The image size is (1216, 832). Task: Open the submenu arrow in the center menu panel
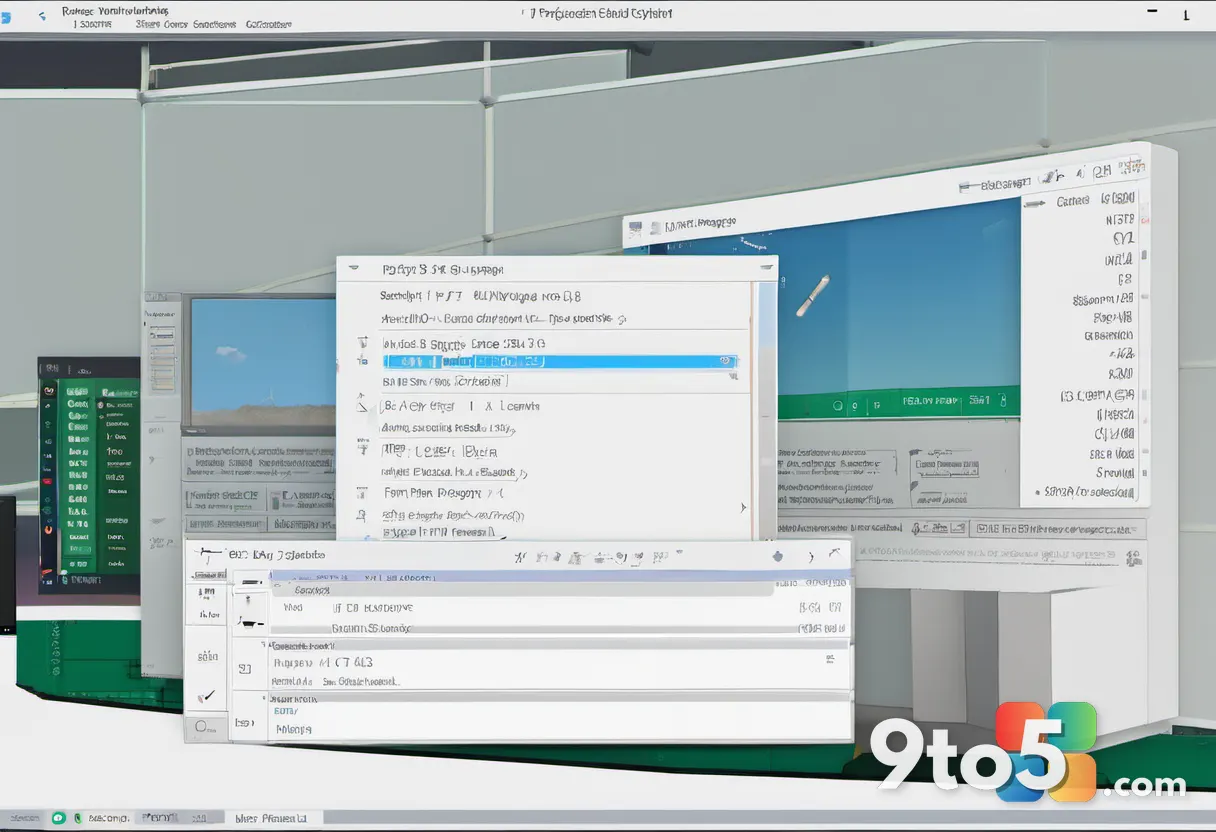coord(742,508)
